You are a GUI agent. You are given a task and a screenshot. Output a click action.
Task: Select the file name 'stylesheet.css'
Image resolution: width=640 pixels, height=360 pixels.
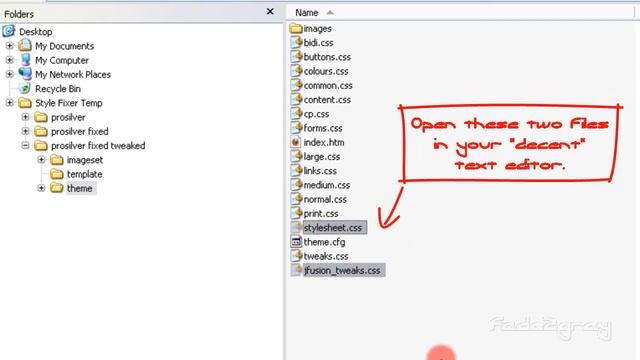[333, 228]
